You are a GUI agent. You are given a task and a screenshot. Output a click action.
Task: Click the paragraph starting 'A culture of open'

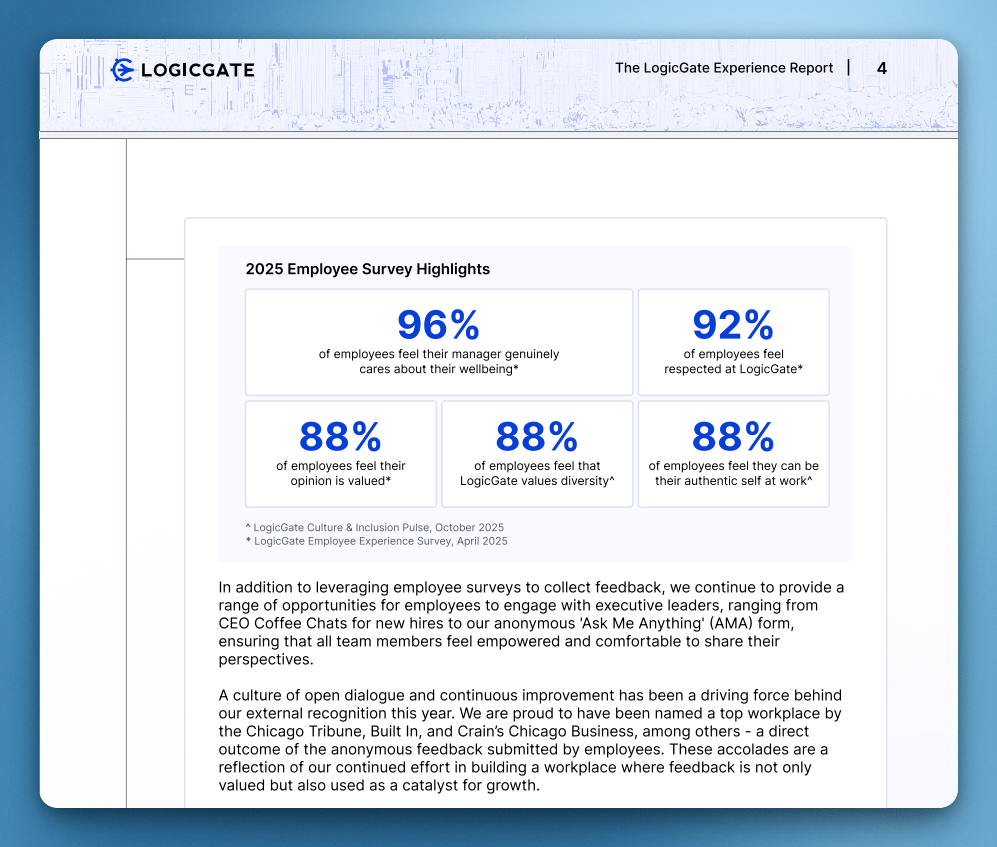(x=530, y=740)
